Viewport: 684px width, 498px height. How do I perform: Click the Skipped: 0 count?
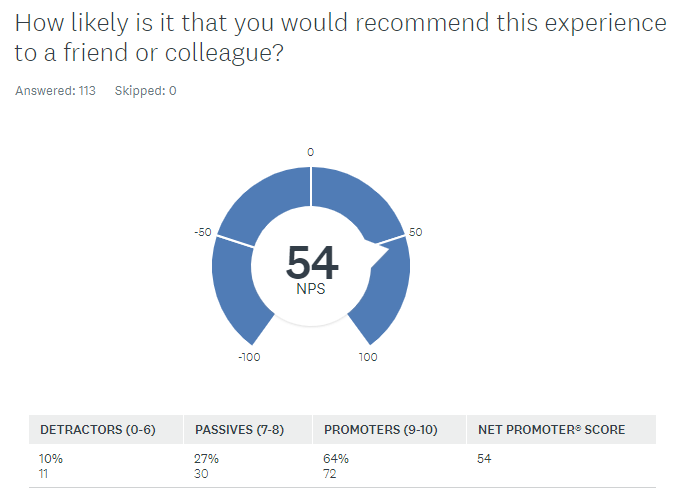coord(146,91)
